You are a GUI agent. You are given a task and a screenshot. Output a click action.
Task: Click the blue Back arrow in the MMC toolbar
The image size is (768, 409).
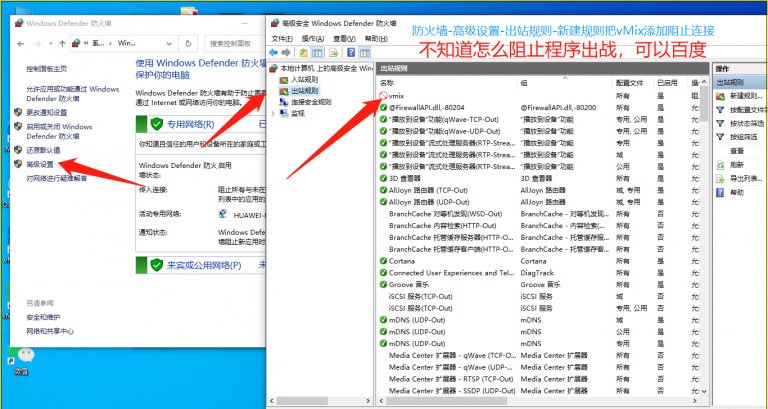point(273,52)
